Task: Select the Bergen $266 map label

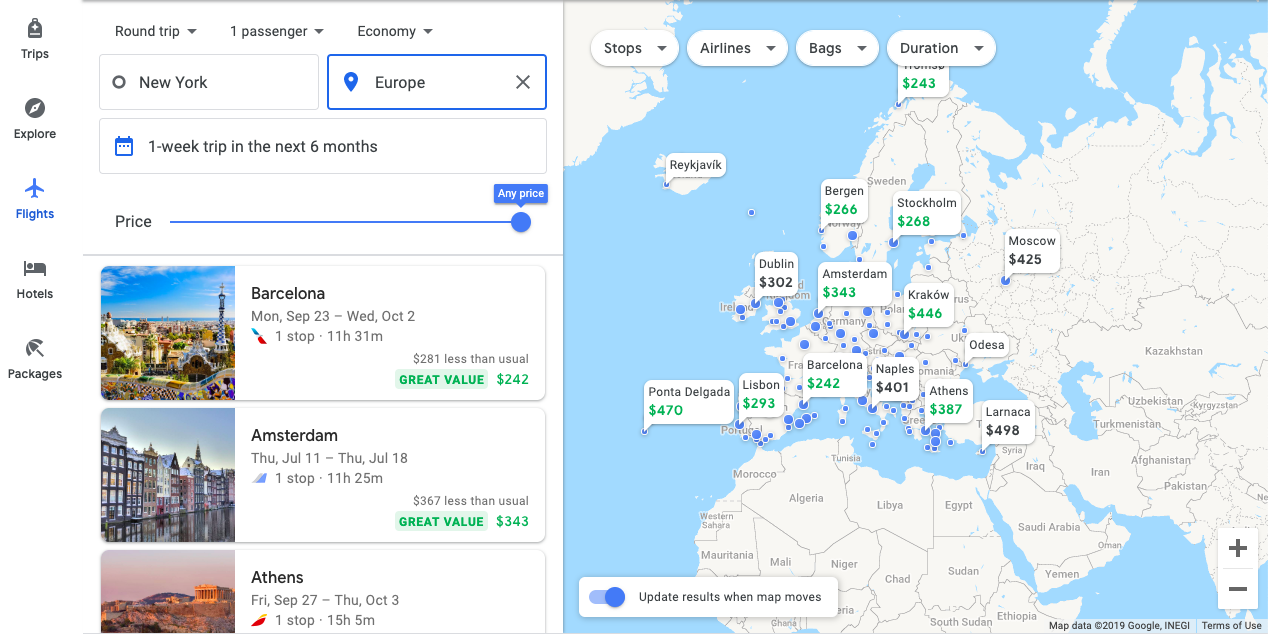Action: coord(843,200)
